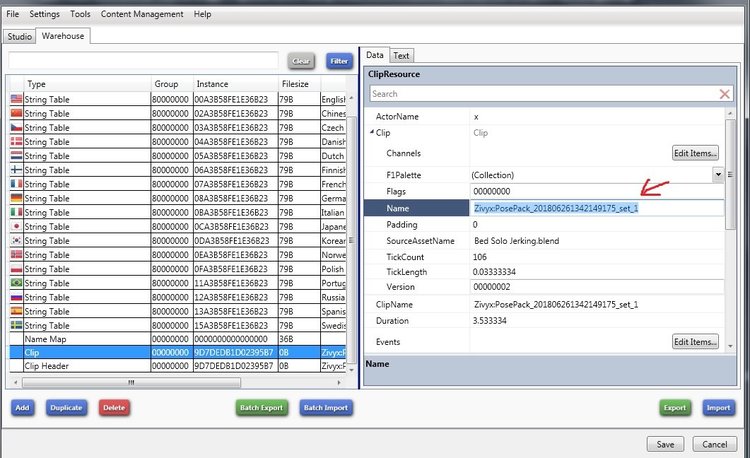This screenshot has height=458, width=750.
Task: Select the highlighted Clip row
Action: coord(178,352)
